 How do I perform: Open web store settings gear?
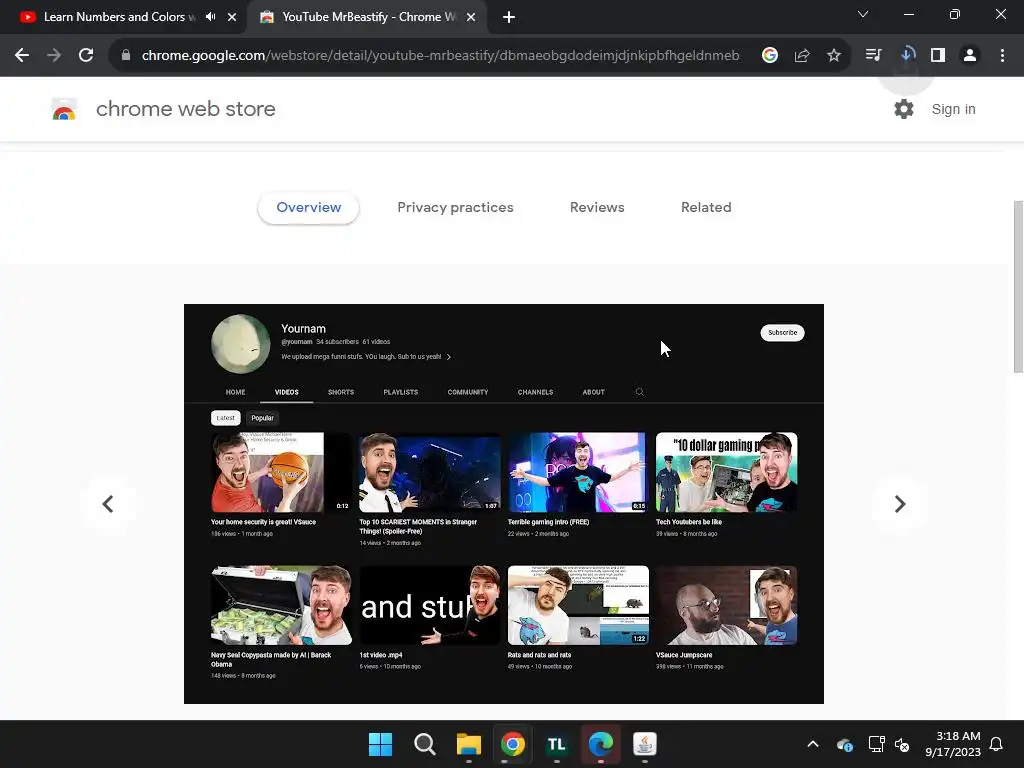click(904, 109)
